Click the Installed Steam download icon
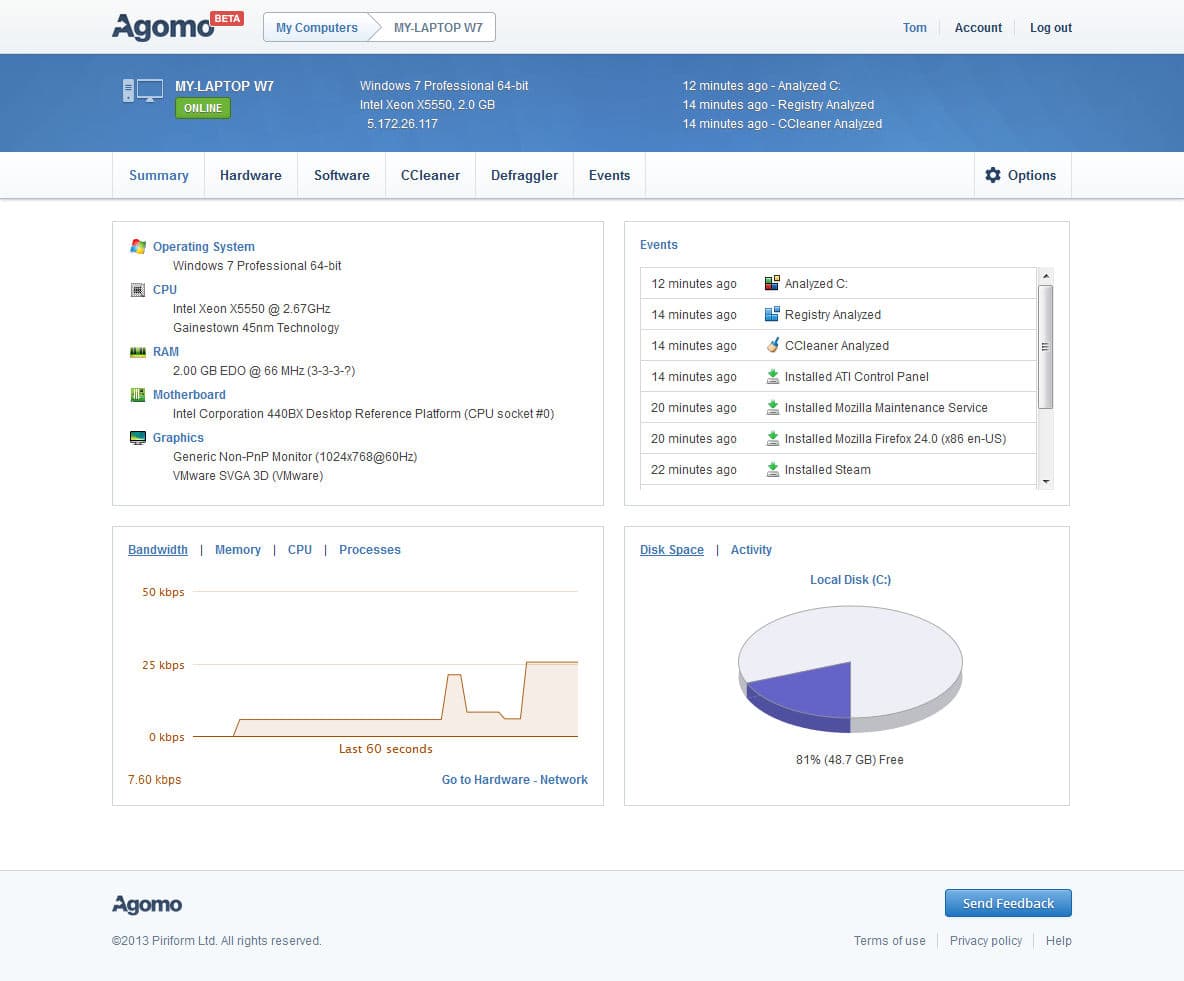This screenshot has height=981, width=1184. click(x=772, y=470)
